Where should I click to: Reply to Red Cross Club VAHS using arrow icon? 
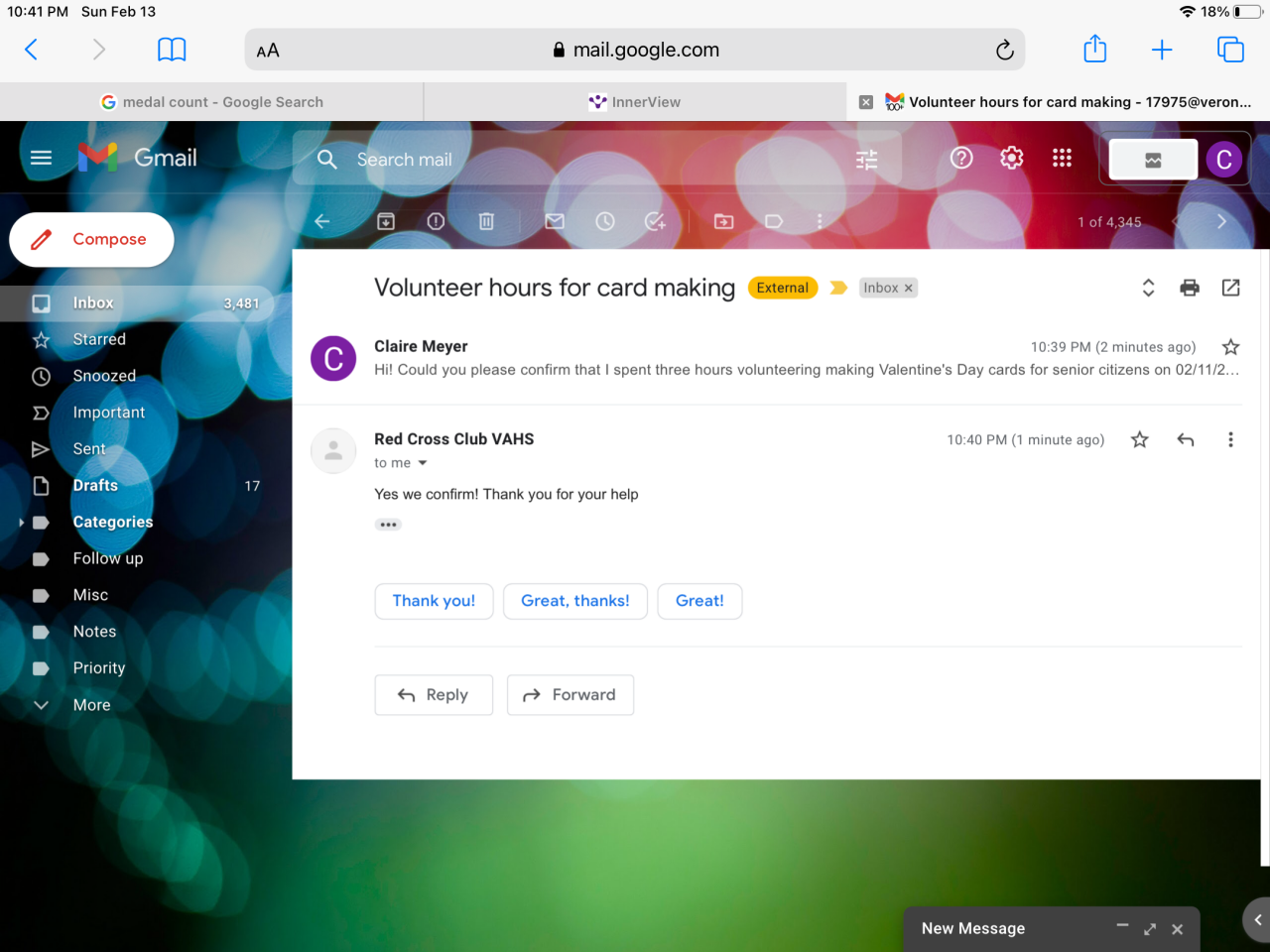click(x=1186, y=439)
